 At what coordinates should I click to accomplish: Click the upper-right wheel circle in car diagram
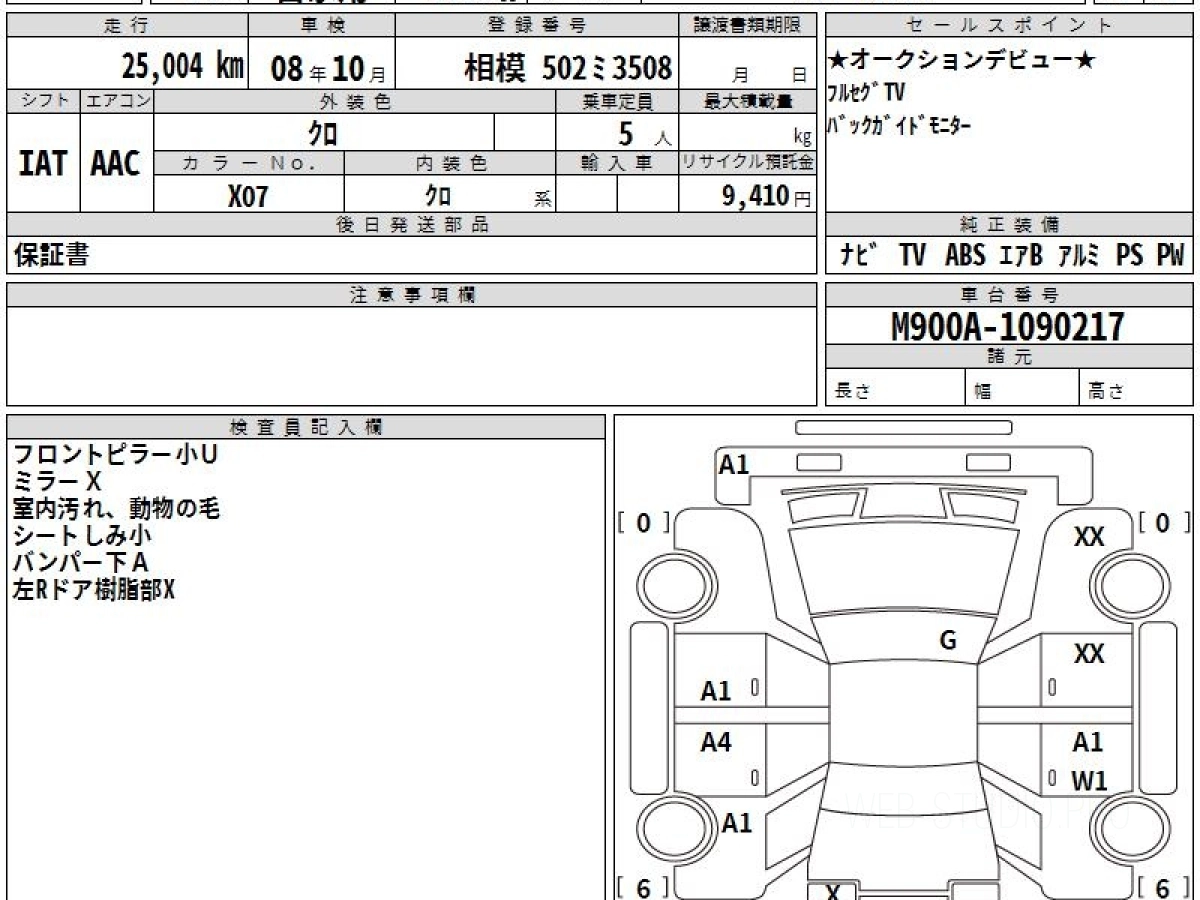pos(1129,582)
